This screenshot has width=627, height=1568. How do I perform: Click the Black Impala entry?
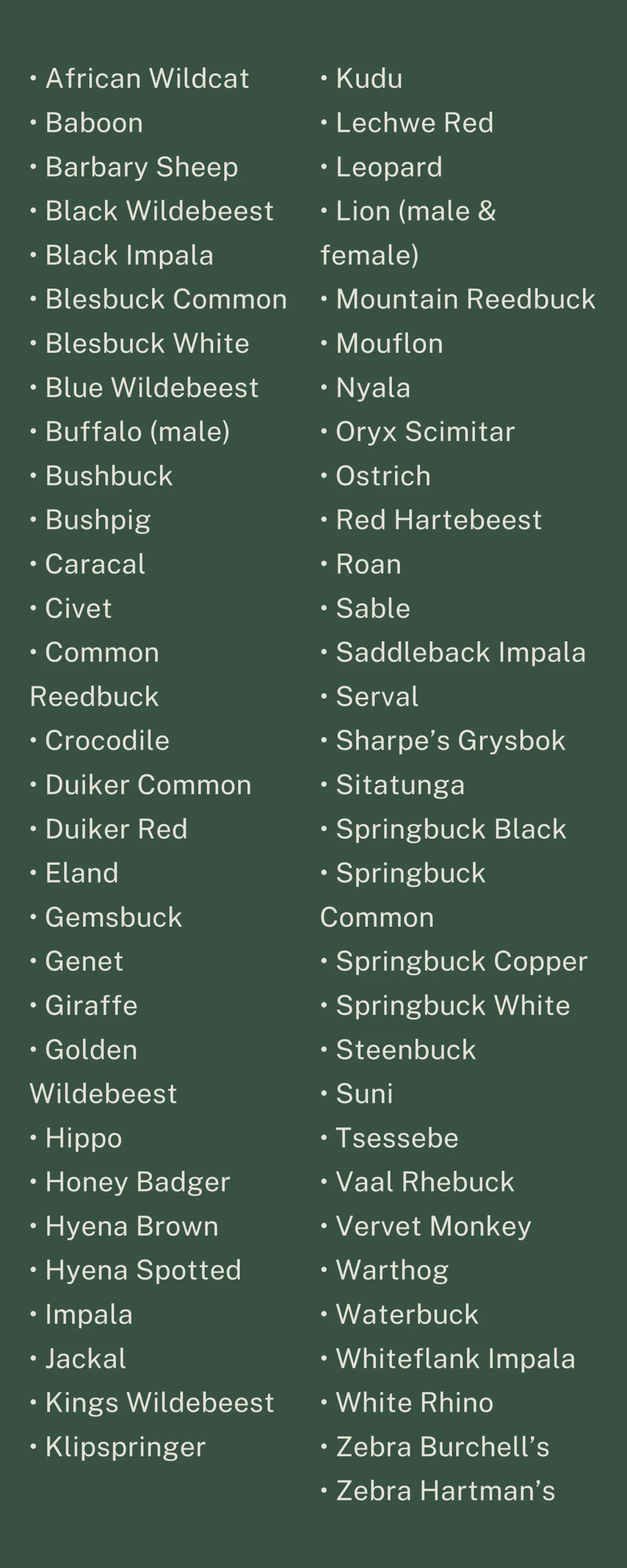coord(130,255)
